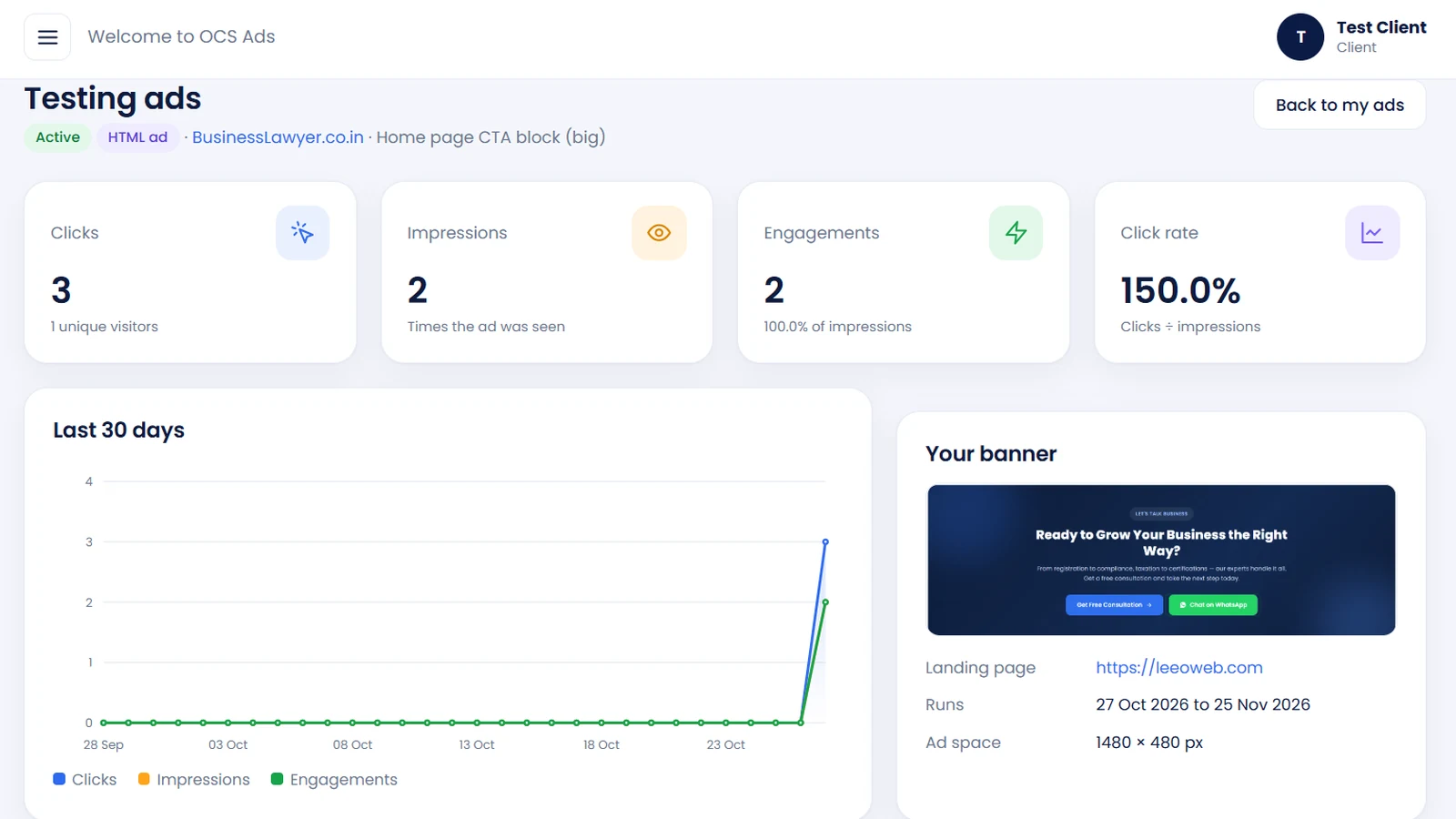
Task: Go back via Back to my ads
Action: tap(1340, 105)
